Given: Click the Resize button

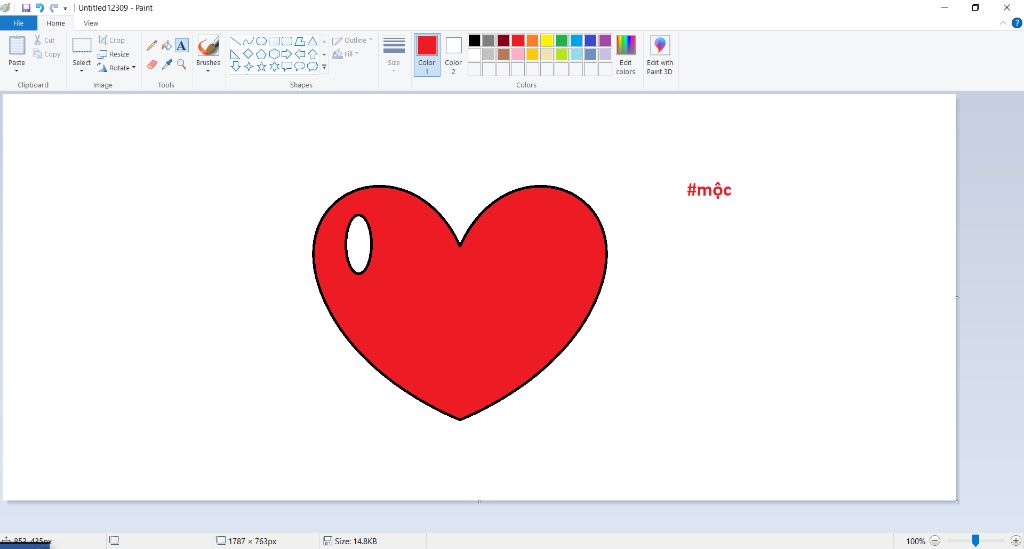Looking at the screenshot, I should point(114,54).
